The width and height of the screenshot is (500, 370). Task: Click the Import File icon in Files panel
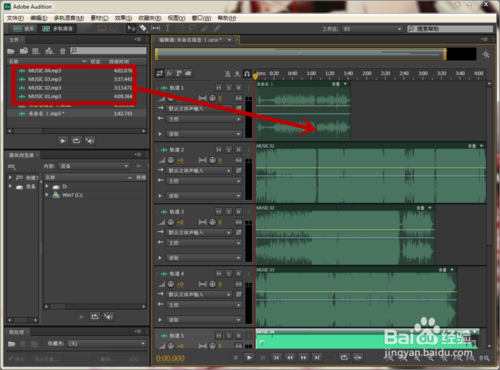(x=24, y=51)
